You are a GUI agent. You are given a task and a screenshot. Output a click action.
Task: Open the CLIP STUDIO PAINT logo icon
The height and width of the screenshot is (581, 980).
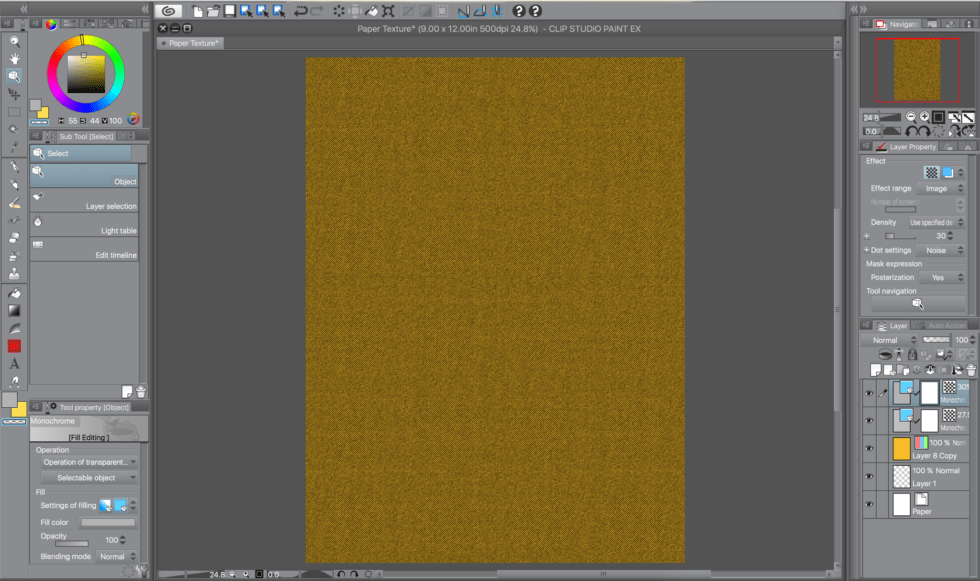tap(166, 11)
